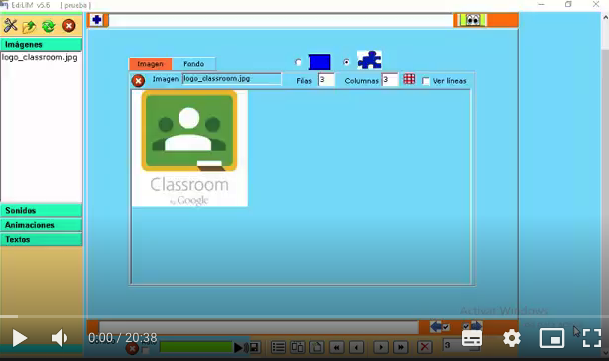Expand the Animaciones panel
The width and height of the screenshot is (609, 361).
[41, 225]
